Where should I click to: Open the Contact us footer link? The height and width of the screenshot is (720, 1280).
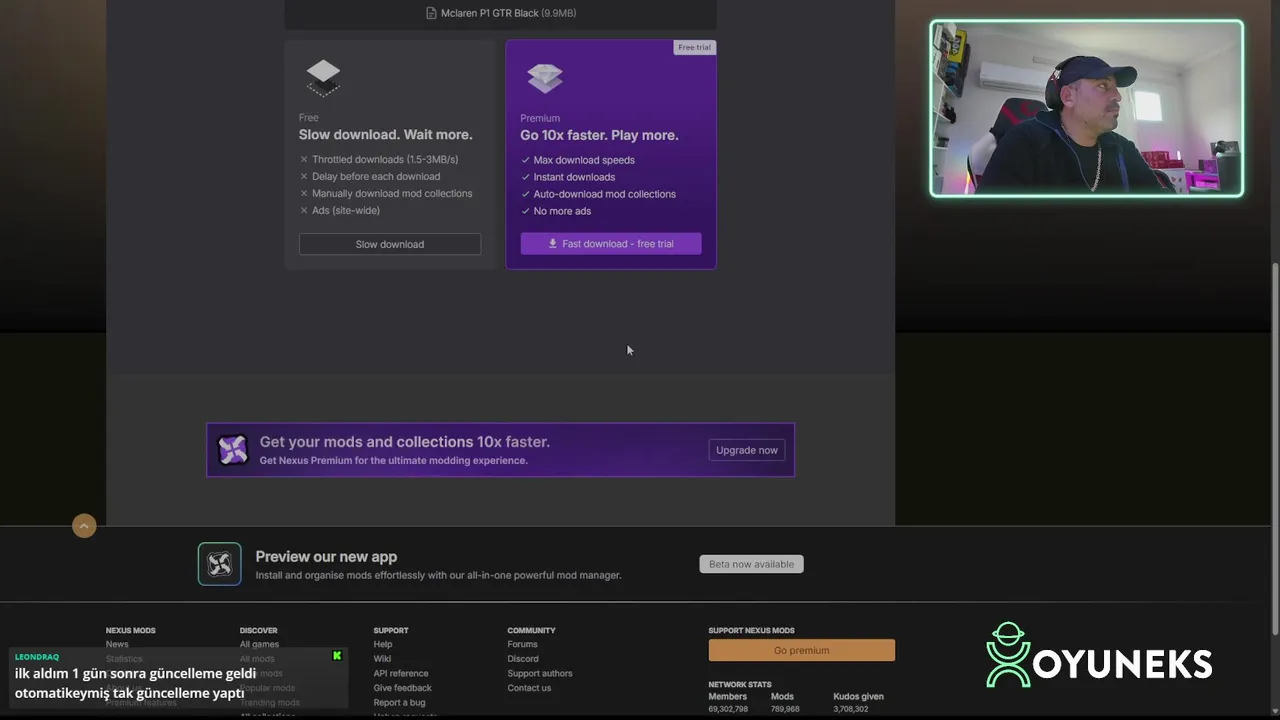pos(529,688)
